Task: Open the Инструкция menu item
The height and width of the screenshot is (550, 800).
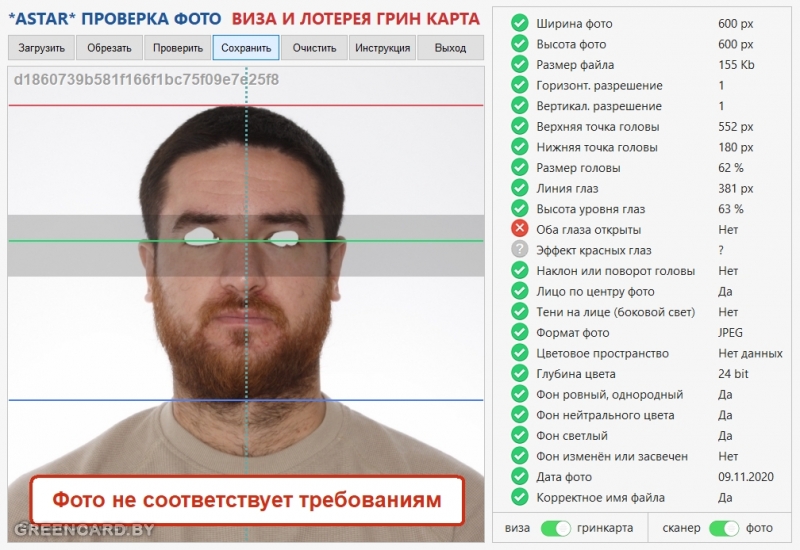Action: click(x=383, y=48)
